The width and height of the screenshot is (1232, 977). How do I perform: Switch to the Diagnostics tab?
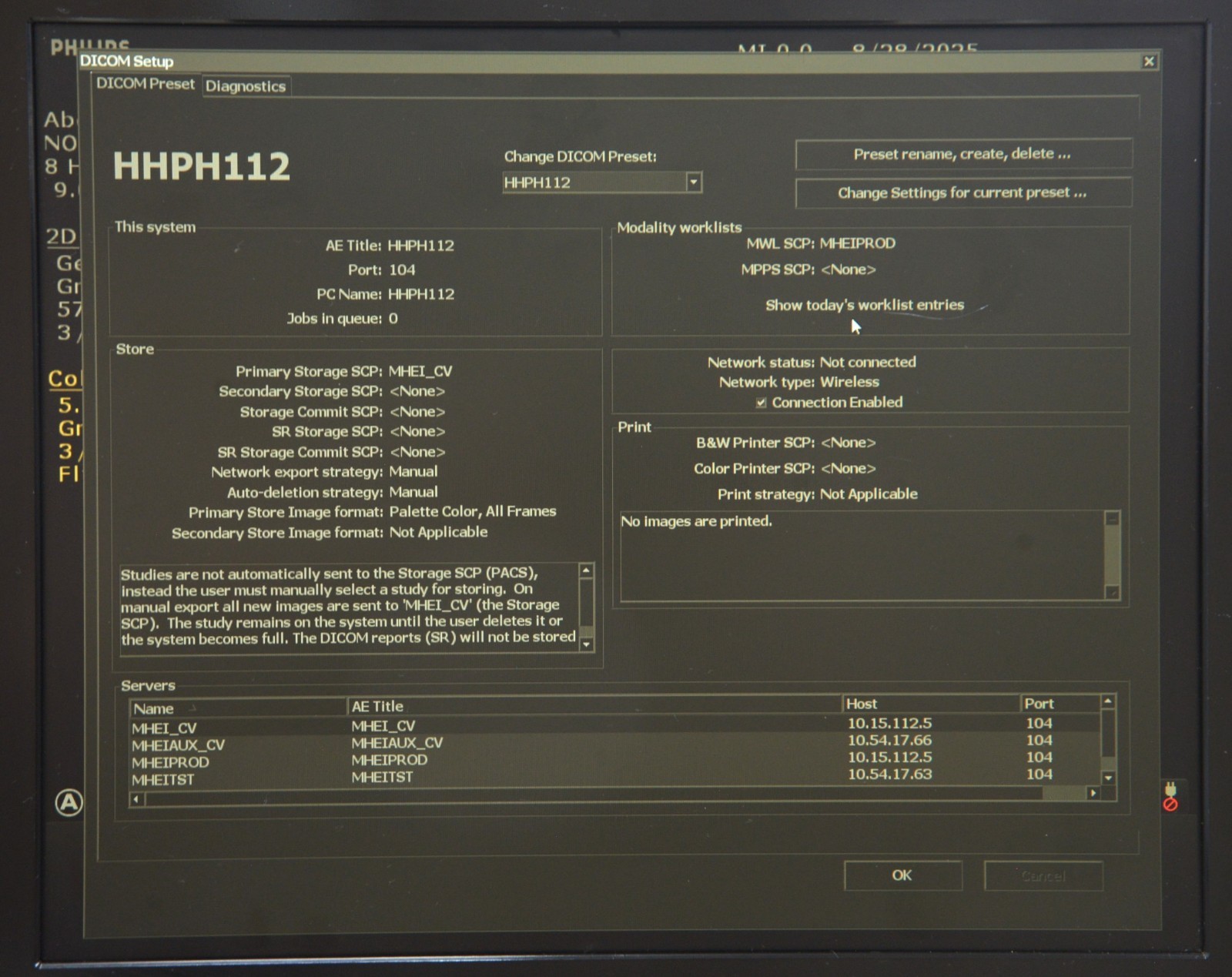pyautogui.click(x=245, y=86)
